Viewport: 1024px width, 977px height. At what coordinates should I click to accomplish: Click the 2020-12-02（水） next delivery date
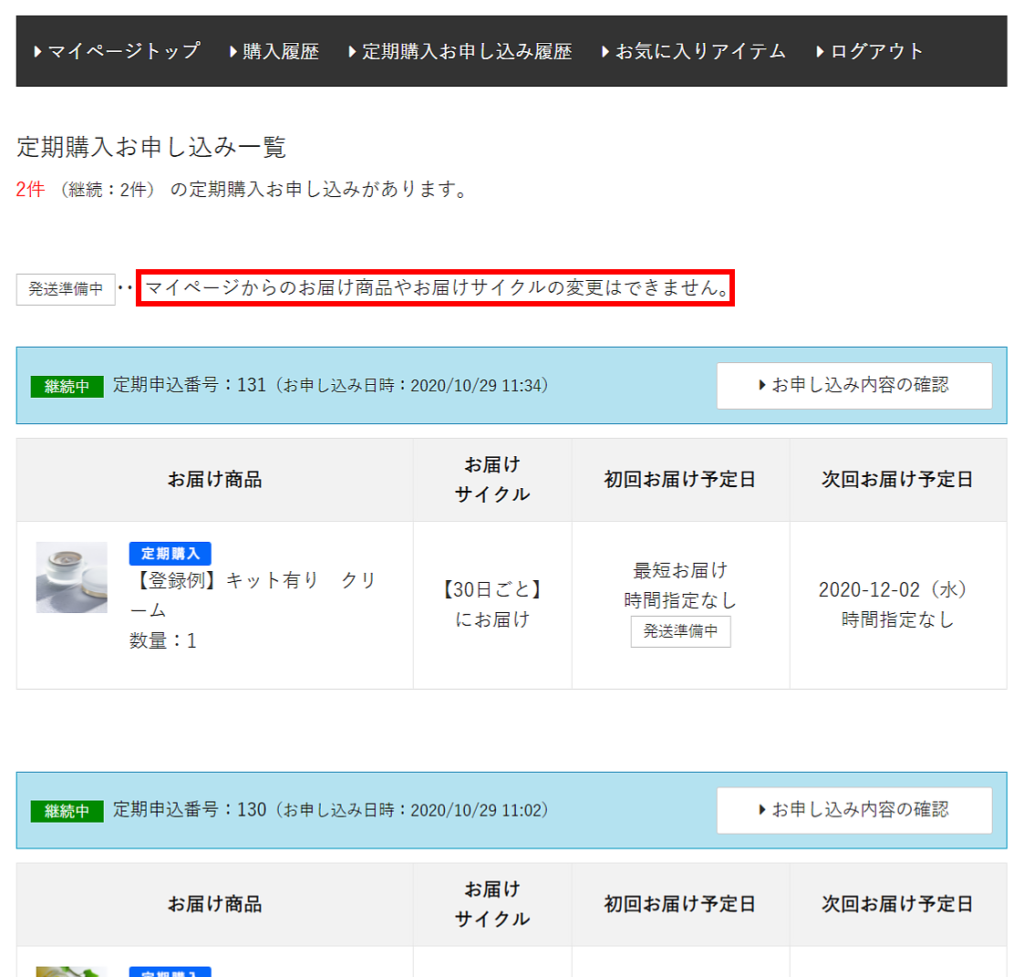tap(897, 589)
